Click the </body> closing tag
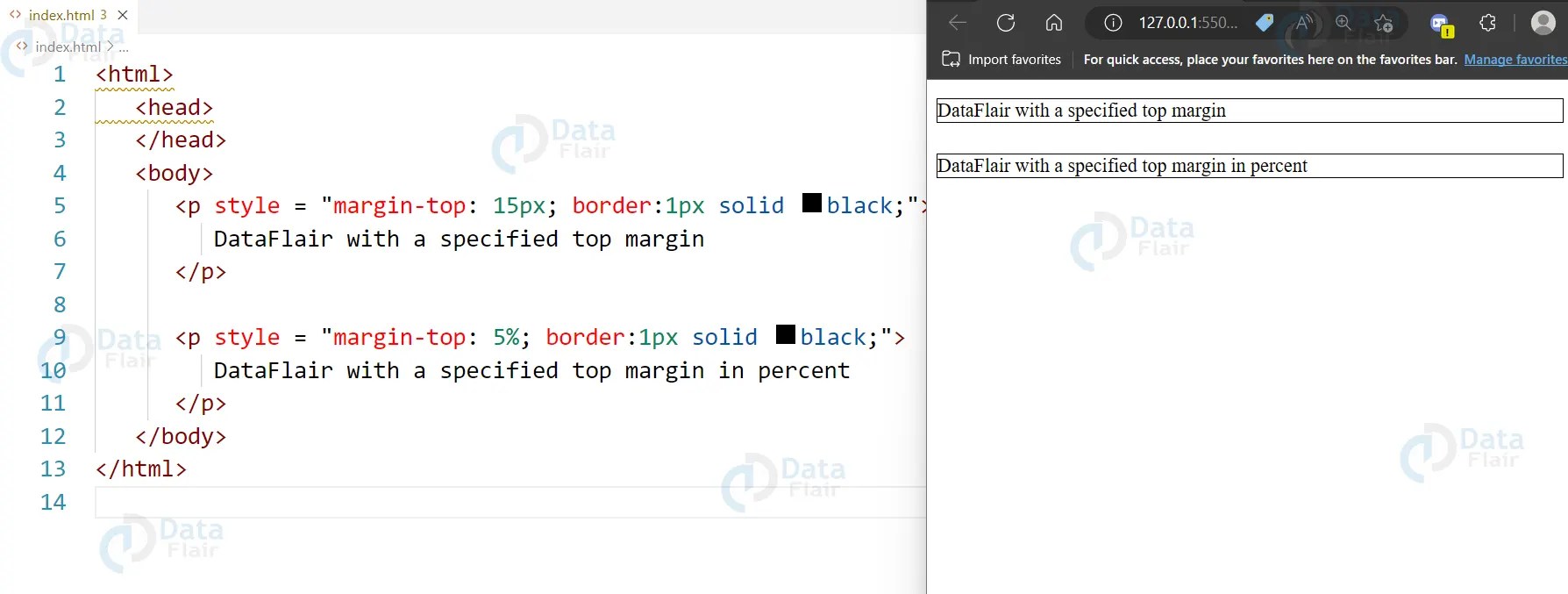Image resolution: width=1568 pixels, height=594 pixels. tap(181, 436)
